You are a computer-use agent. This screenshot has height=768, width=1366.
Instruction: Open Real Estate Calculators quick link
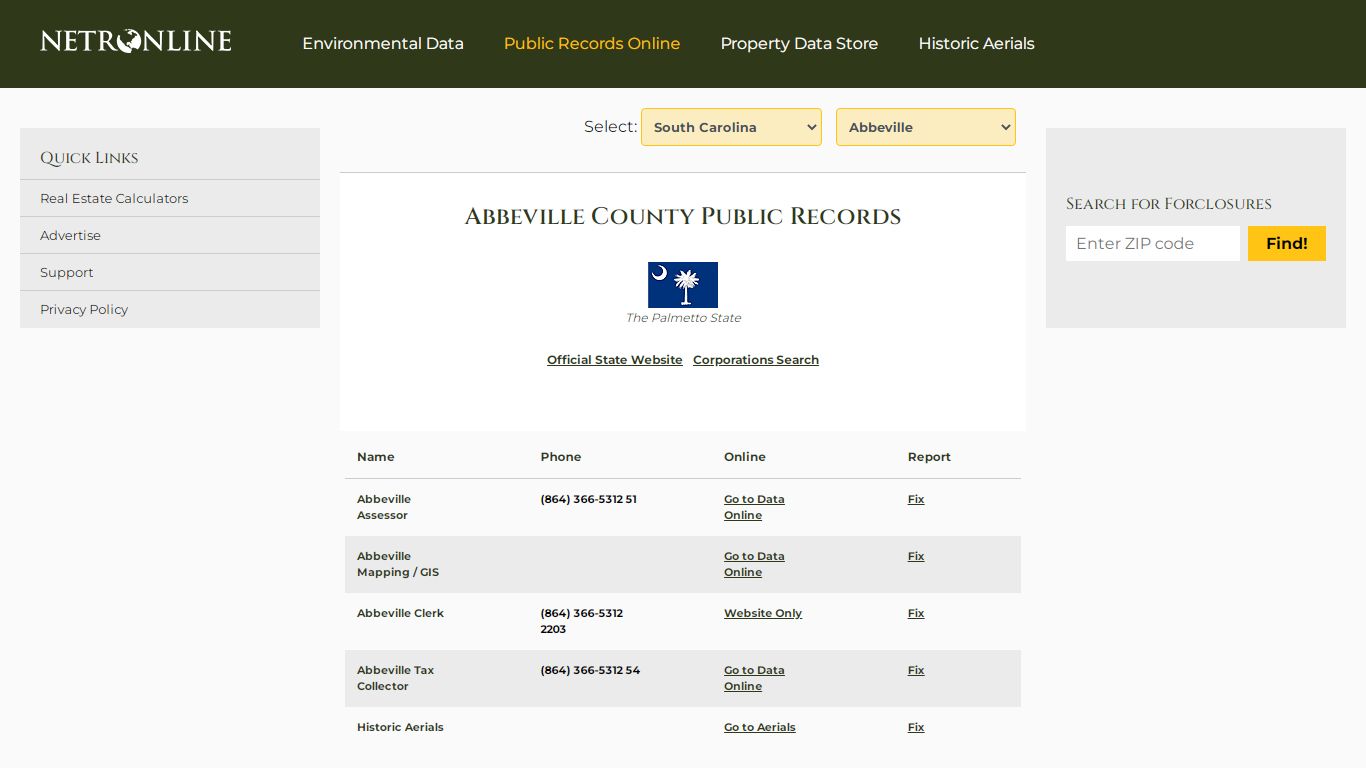pyautogui.click(x=114, y=198)
